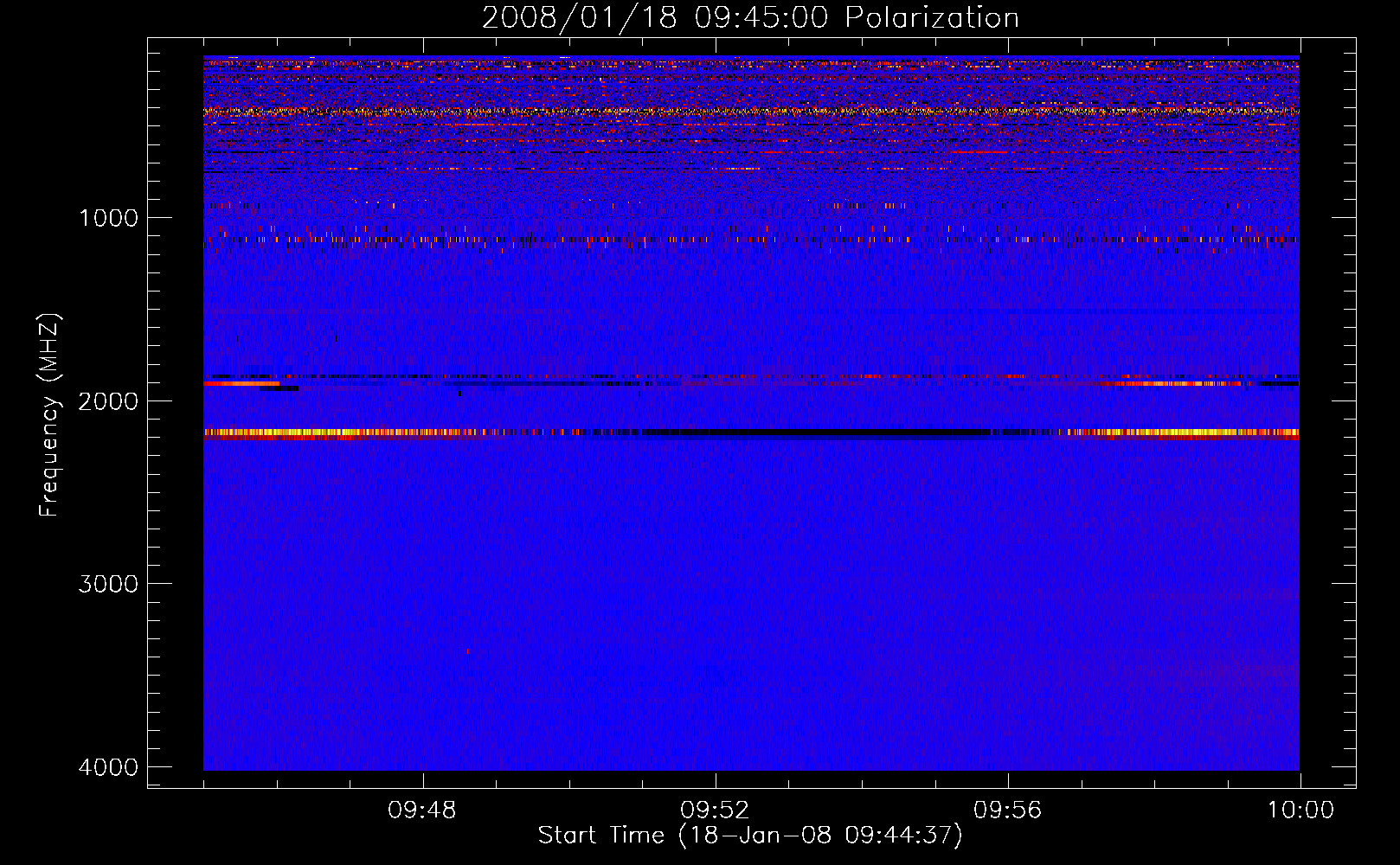Click the 'Start Time (18-Jan-08 09:44:37)' label

click(750, 836)
